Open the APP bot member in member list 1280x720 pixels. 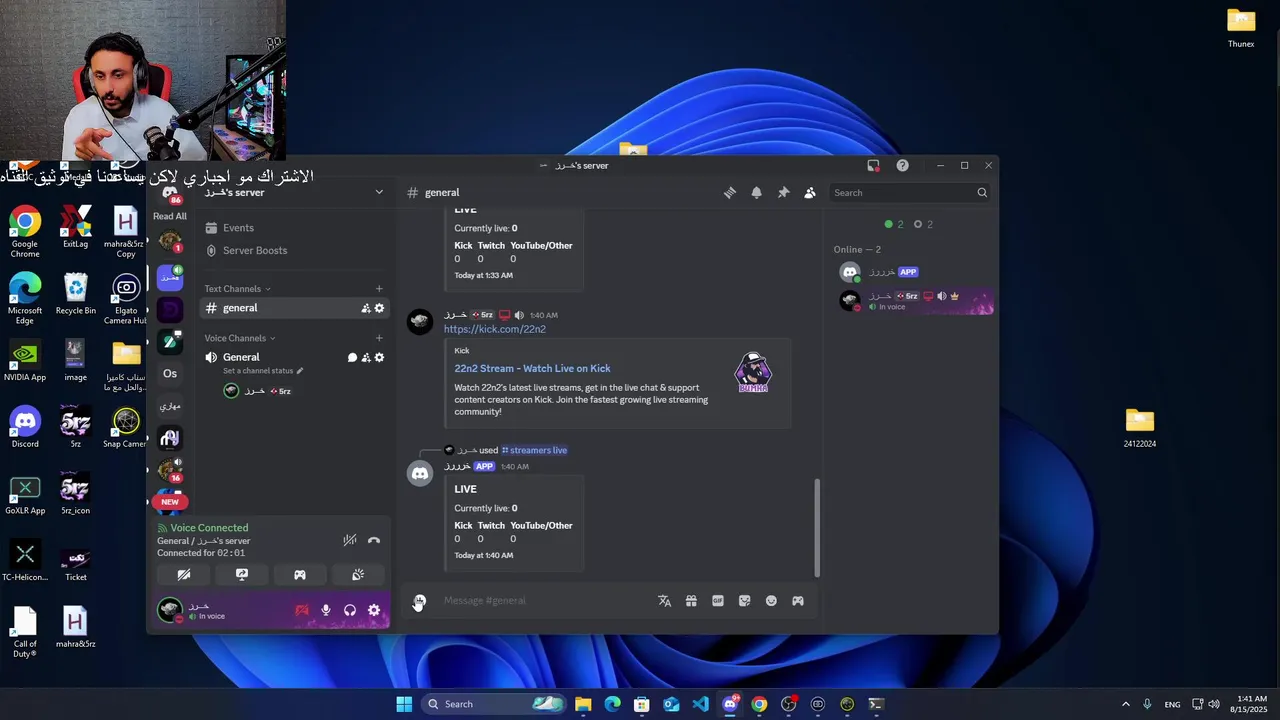915,272
